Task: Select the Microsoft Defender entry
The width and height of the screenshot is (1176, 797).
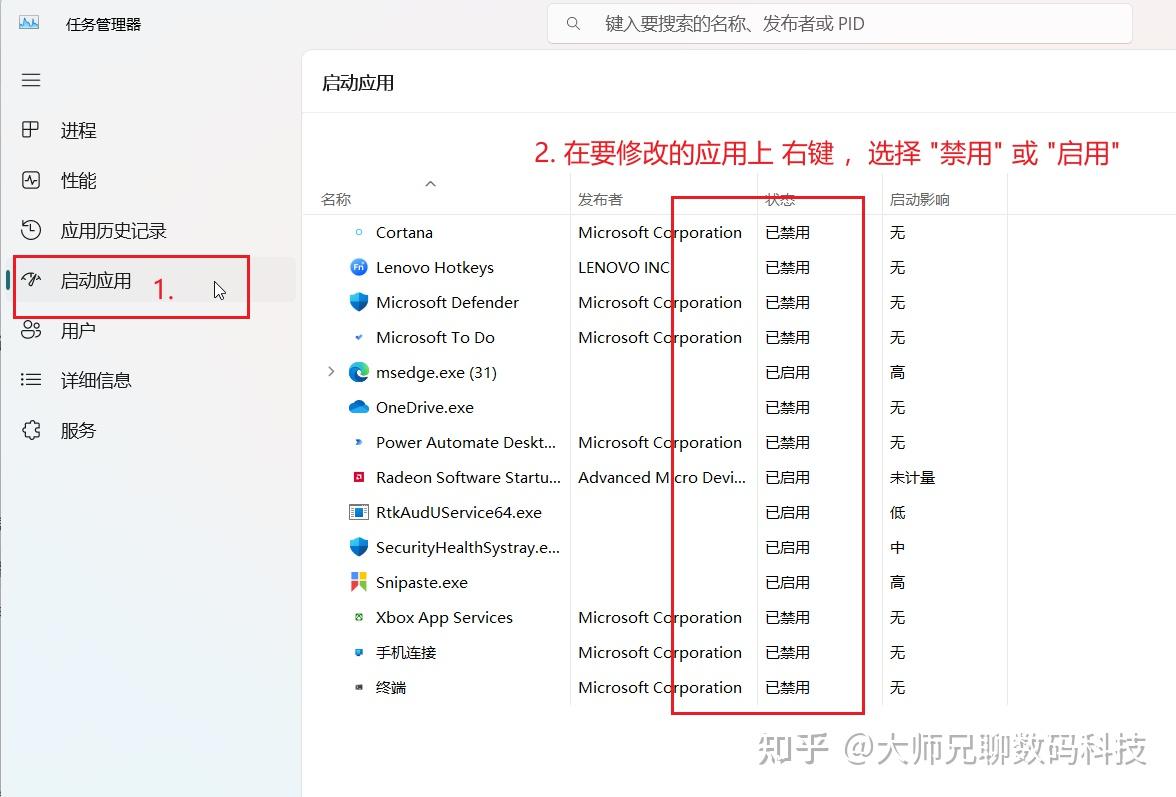Action: [447, 302]
